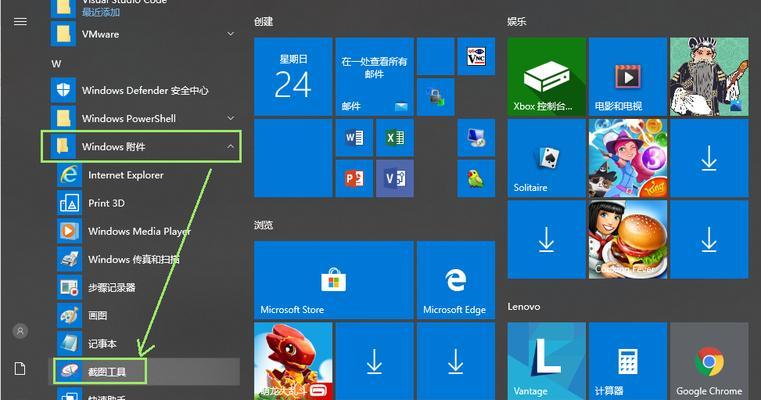Click the 最近添加 label under Visual Studio Code
Screen dimensions: 761x400
click(101, 13)
